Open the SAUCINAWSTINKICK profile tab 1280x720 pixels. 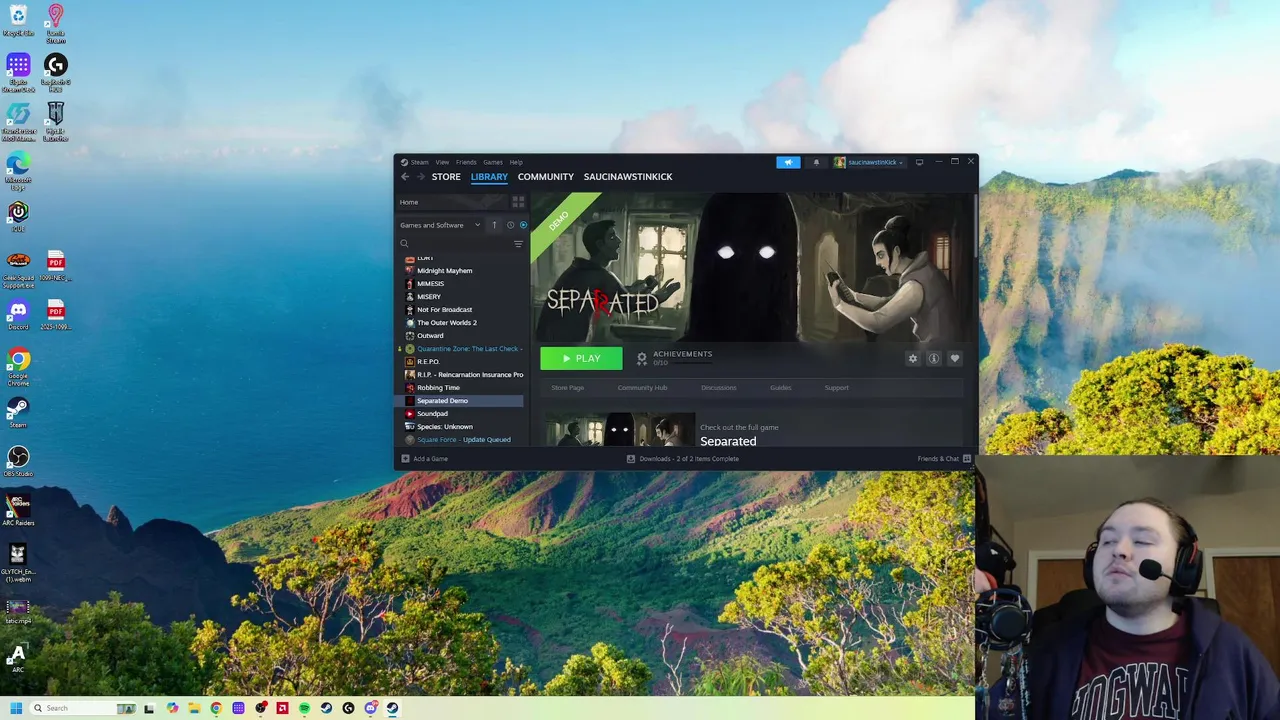[628, 177]
